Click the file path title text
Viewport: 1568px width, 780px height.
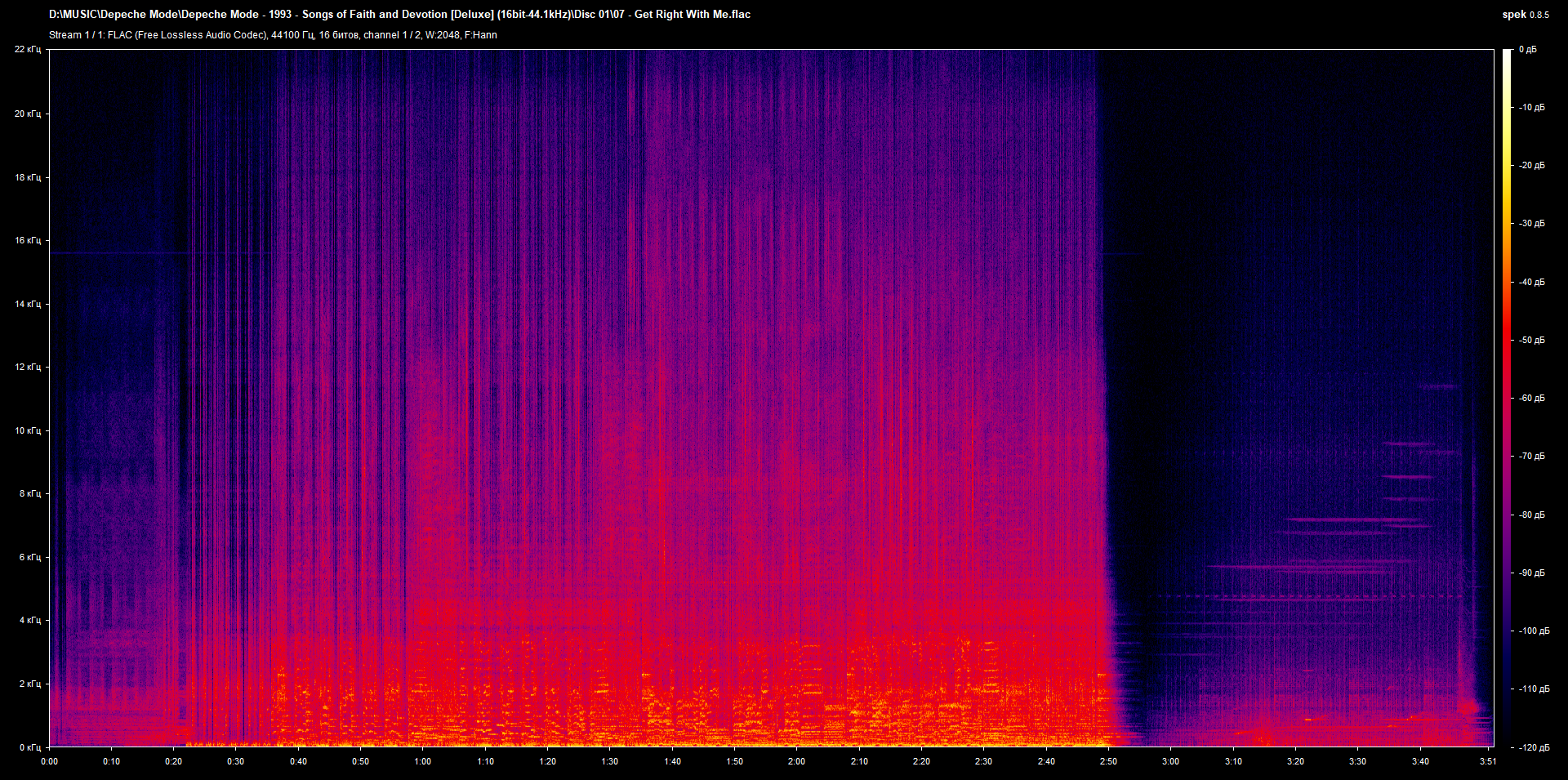pos(399,15)
